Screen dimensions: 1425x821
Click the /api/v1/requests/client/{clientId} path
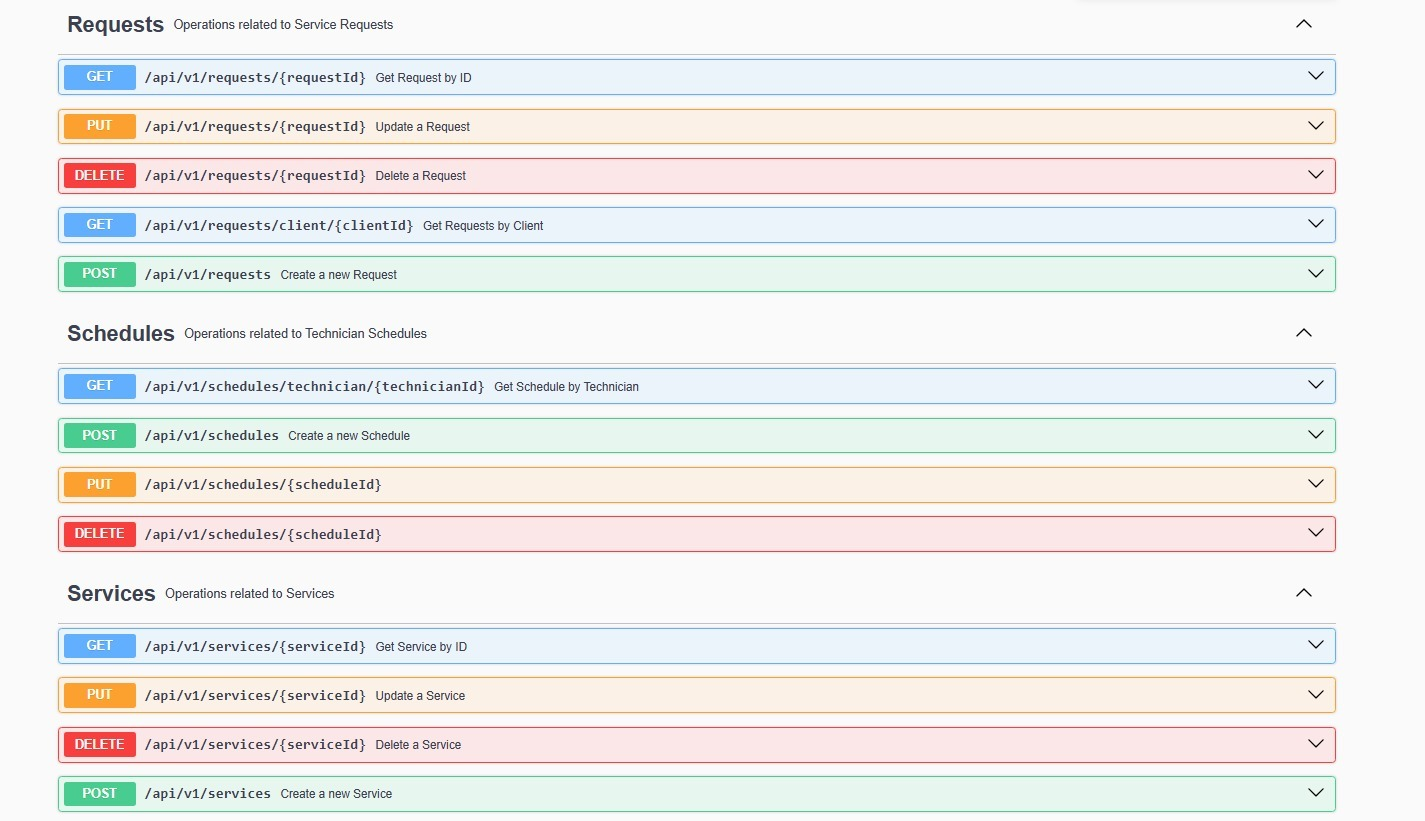(279, 225)
